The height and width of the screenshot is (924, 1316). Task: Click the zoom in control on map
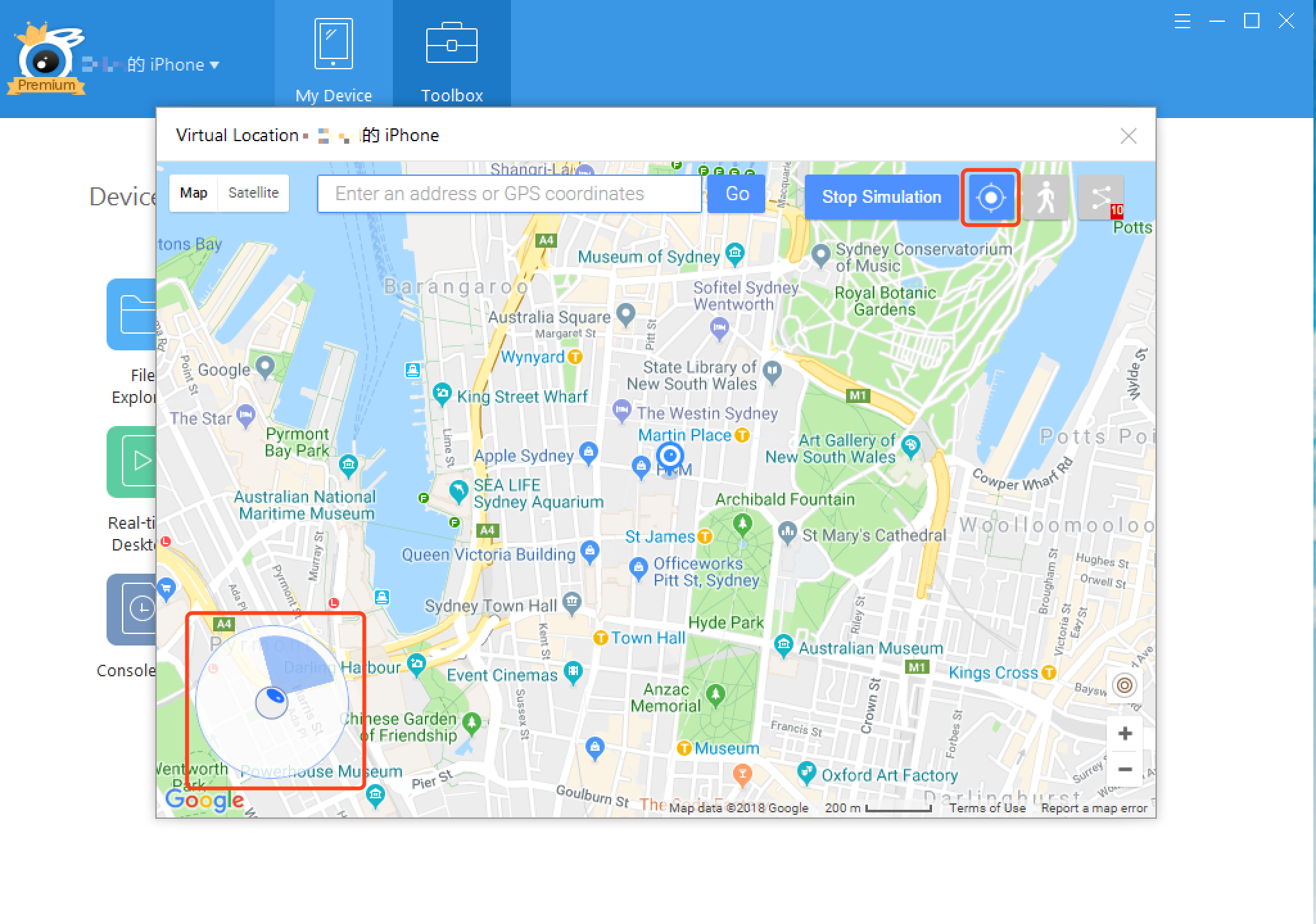pos(1124,733)
